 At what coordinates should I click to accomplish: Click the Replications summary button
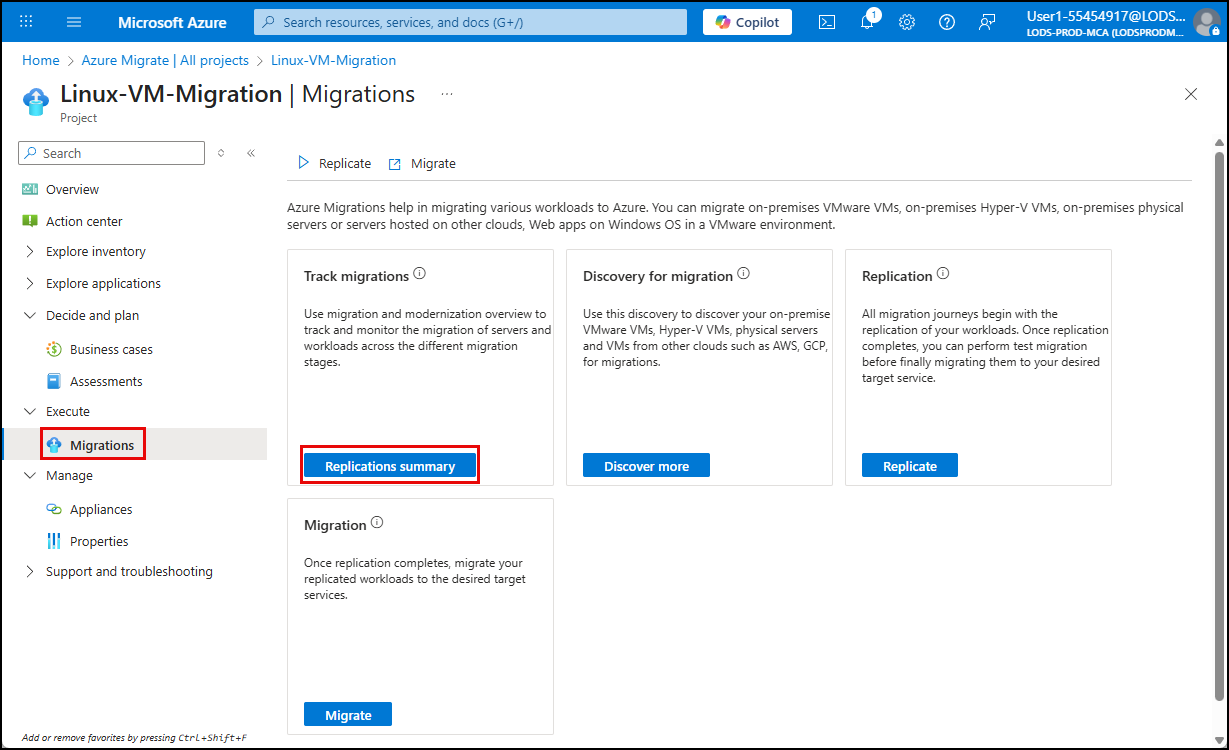click(x=390, y=466)
